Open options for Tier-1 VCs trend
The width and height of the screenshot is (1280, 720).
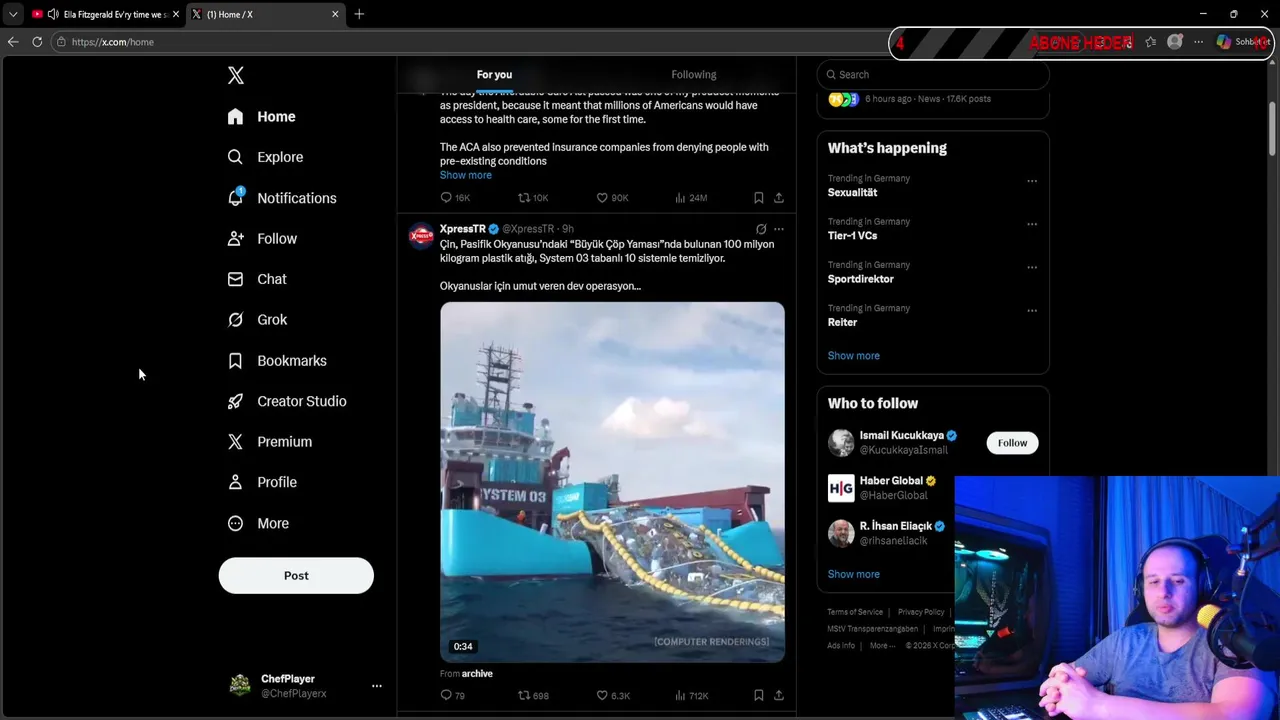coord(1032,224)
